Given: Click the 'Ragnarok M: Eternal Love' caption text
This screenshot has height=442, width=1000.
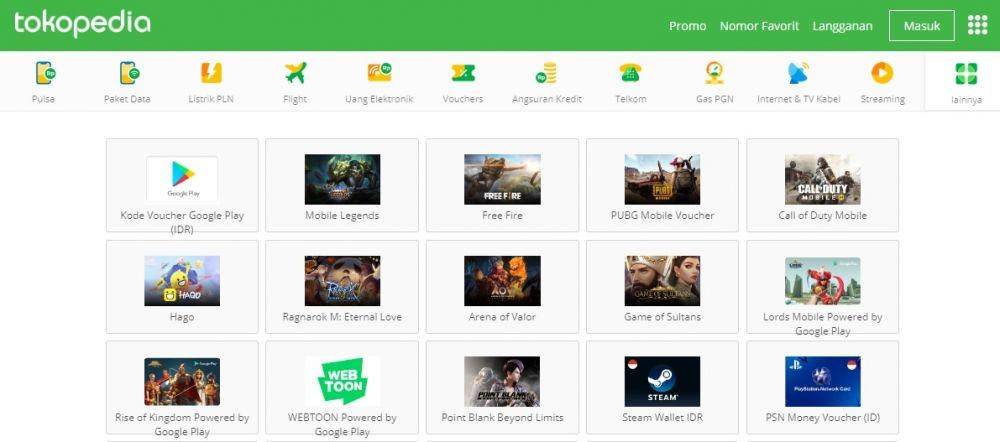Looking at the screenshot, I should point(342,317).
